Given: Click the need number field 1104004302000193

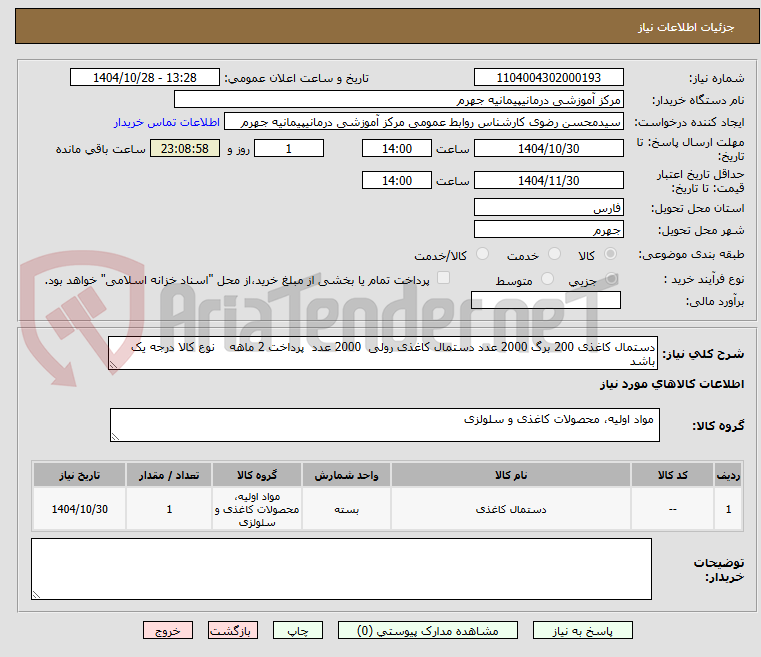Looking at the screenshot, I should [548, 78].
